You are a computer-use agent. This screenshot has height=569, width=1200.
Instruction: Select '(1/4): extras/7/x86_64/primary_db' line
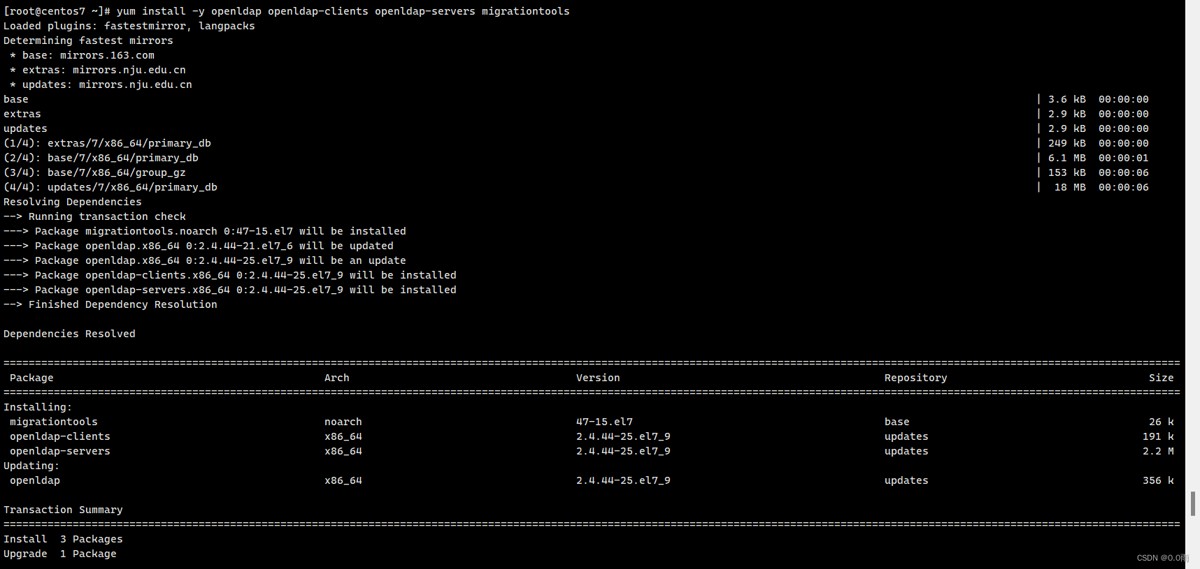[x=107, y=143]
